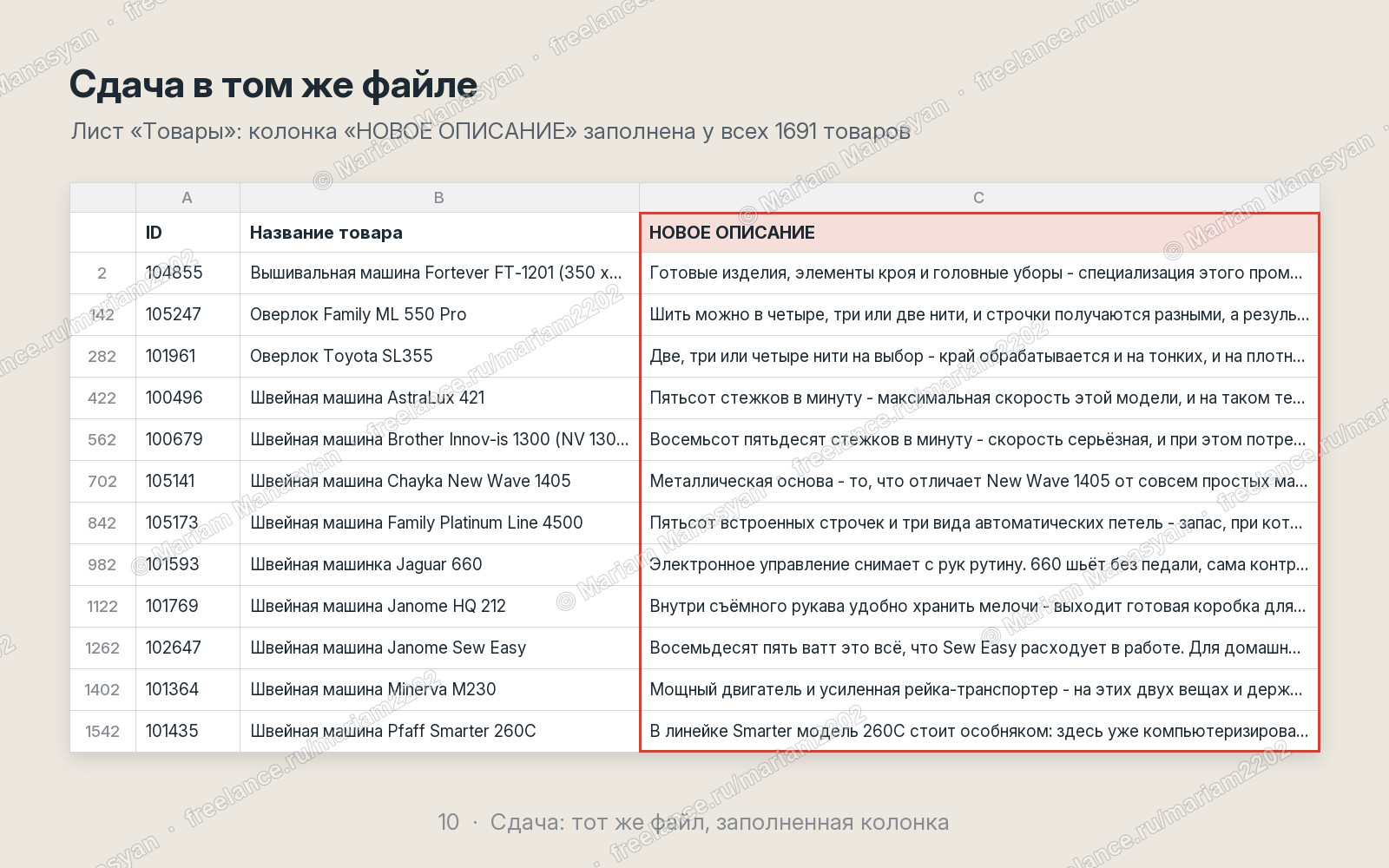
Task: Select row number 282
Action: click(x=102, y=357)
